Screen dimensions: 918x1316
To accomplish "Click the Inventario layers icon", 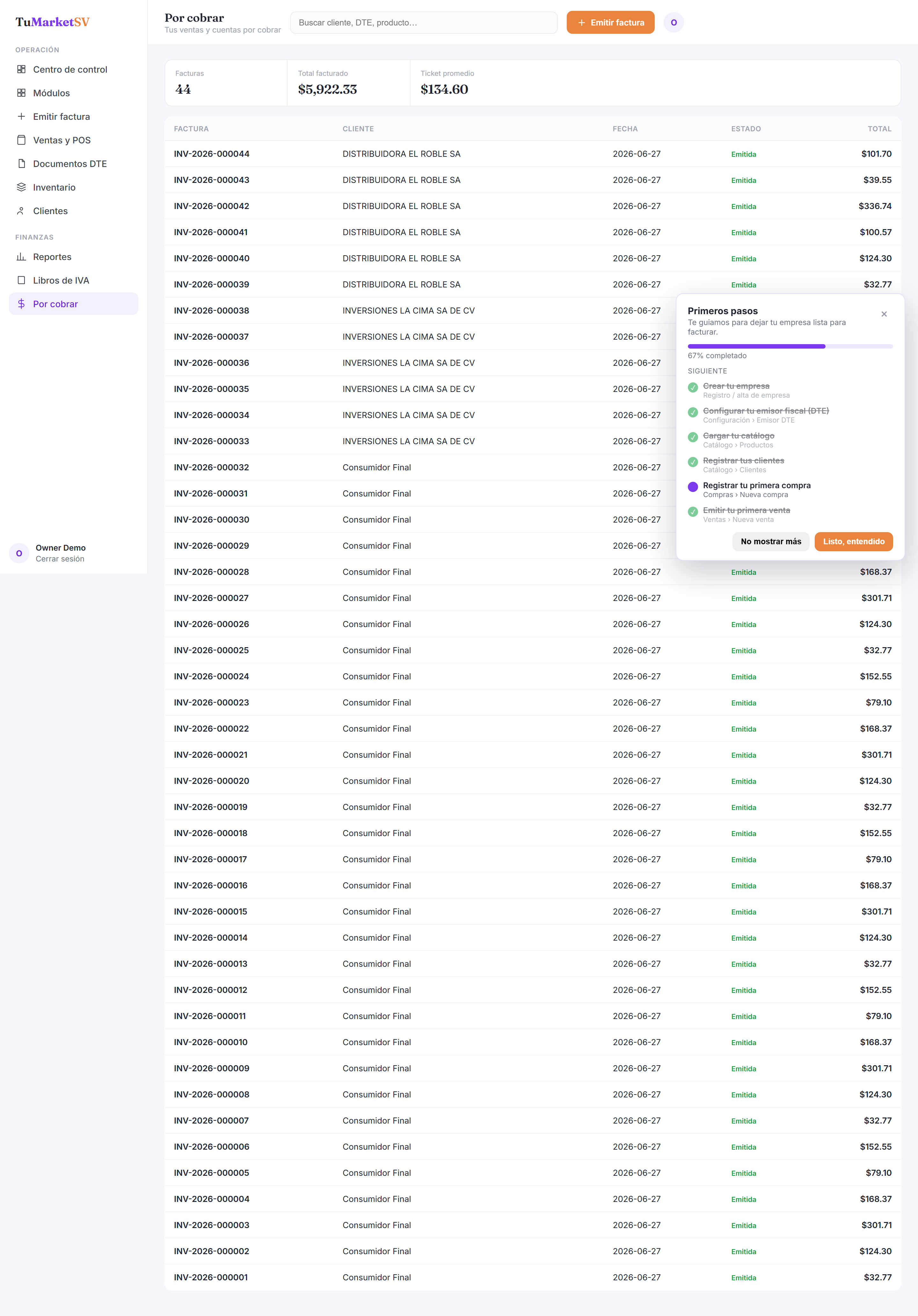I will [21, 187].
